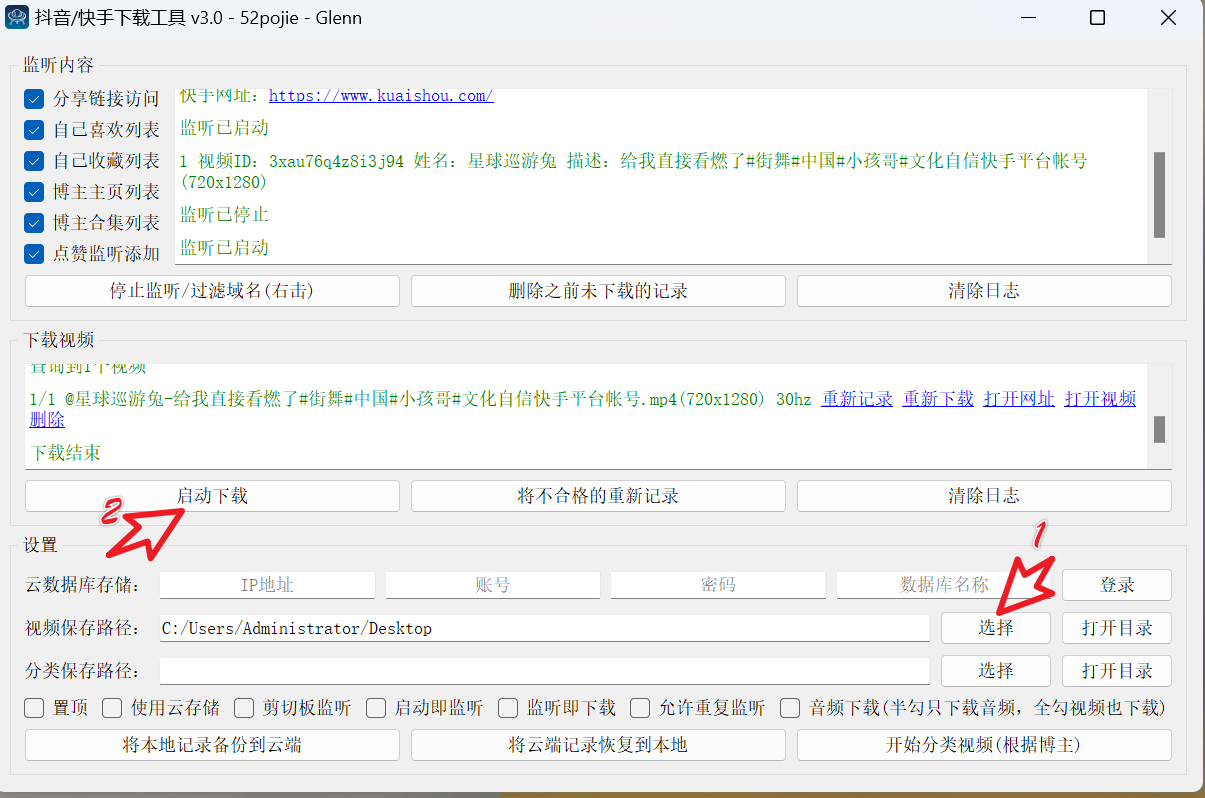Click the 打开视频 link
The image size is (1205, 798).
[x=1099, y=398]
